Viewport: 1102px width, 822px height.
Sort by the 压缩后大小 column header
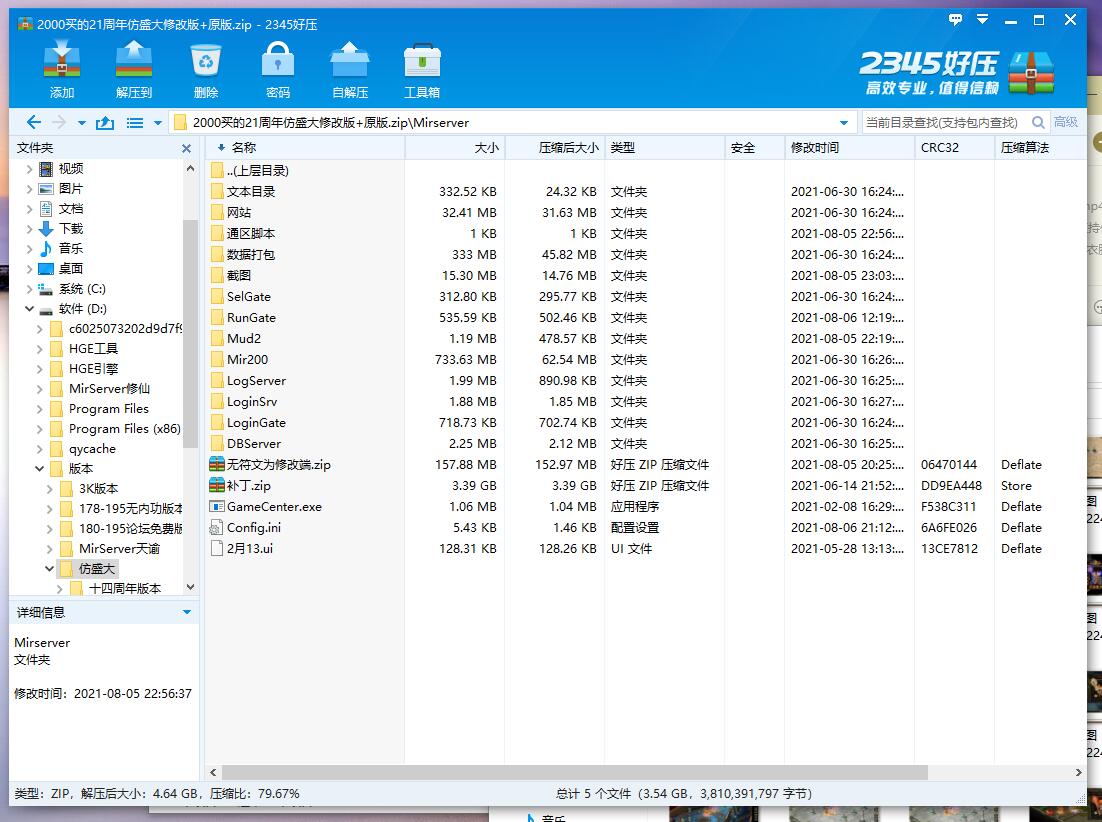[x=568, y=147]
